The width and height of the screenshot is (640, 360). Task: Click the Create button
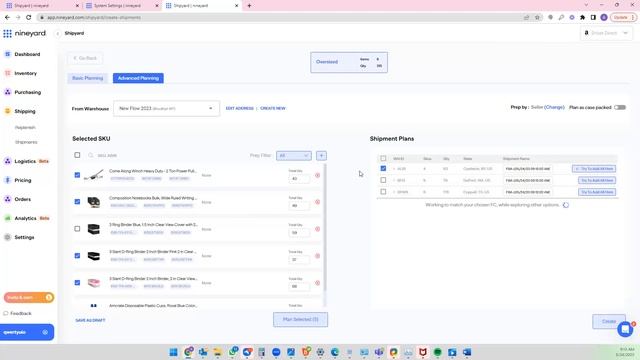(x=609, y=321)
